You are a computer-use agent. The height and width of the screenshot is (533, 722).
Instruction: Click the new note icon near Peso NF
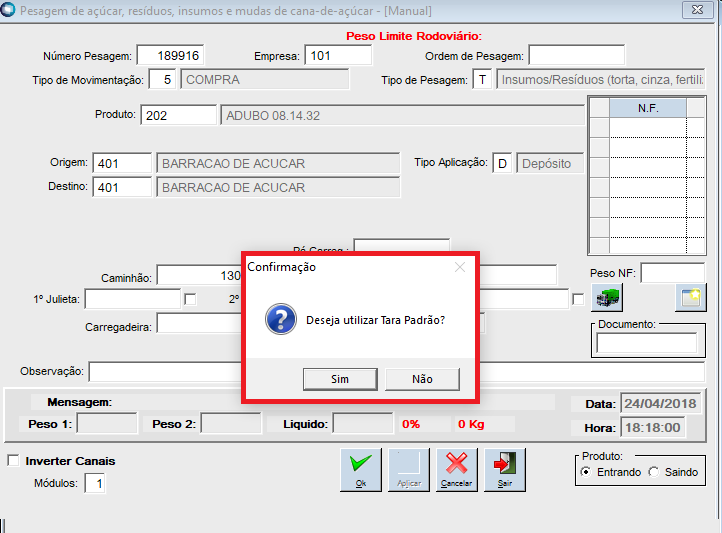coord(691,298)
